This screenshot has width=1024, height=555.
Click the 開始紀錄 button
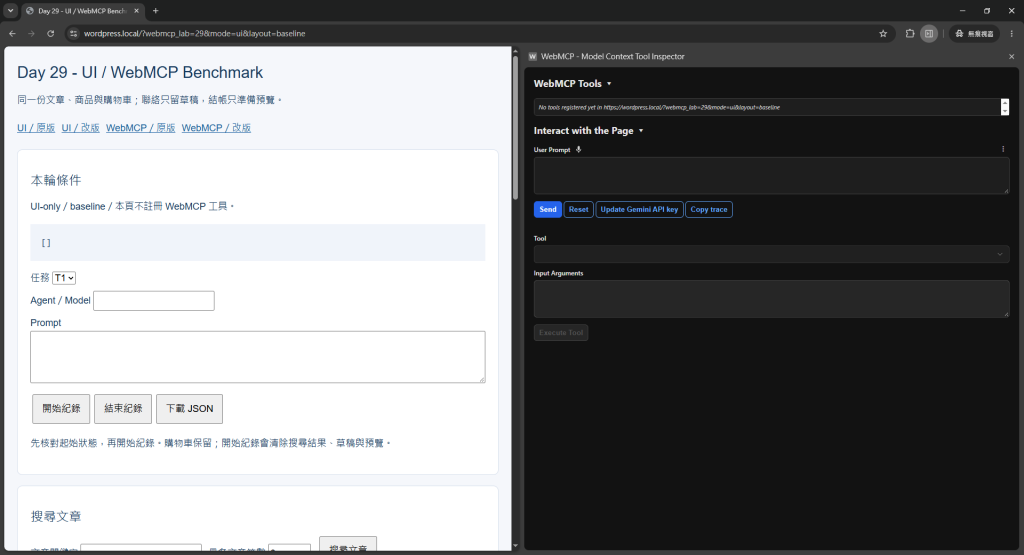pos(61,409)
